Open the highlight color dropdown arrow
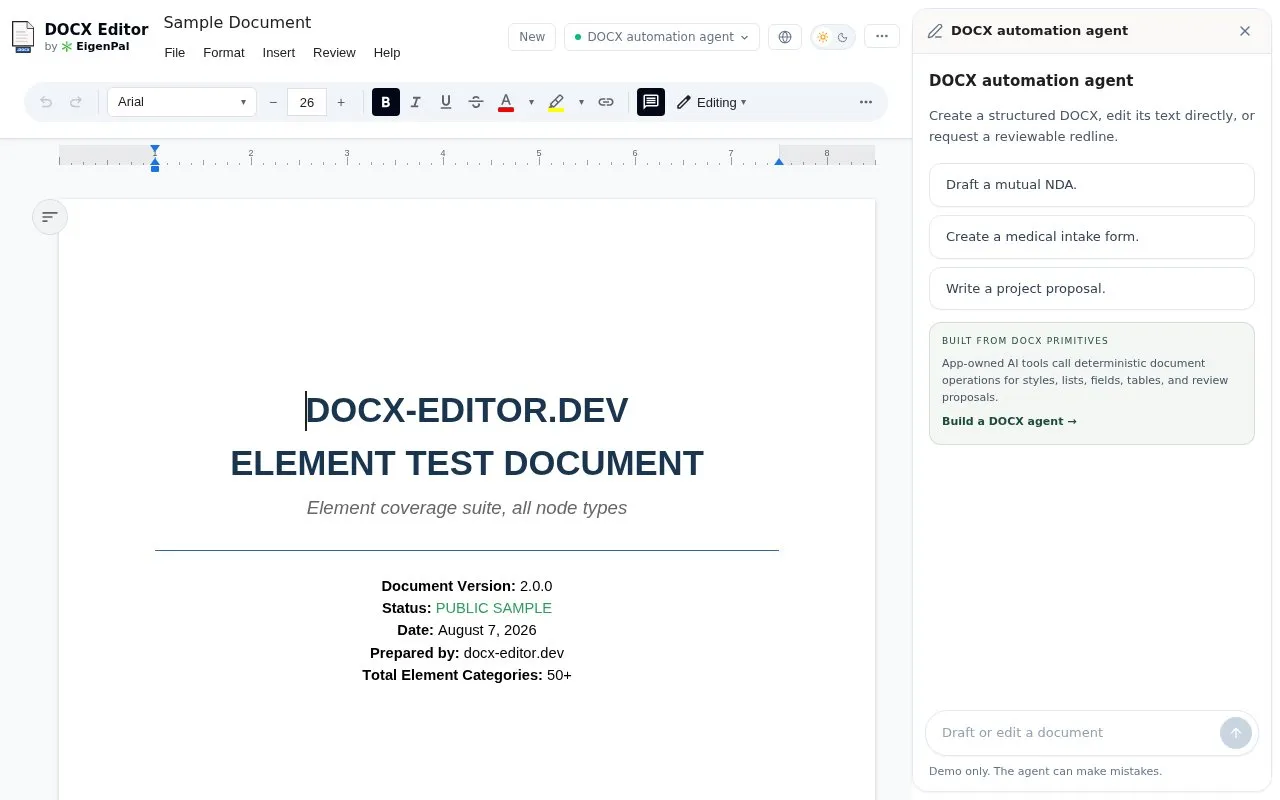This screenshot has width=1280, height=800. coord(581,102)
